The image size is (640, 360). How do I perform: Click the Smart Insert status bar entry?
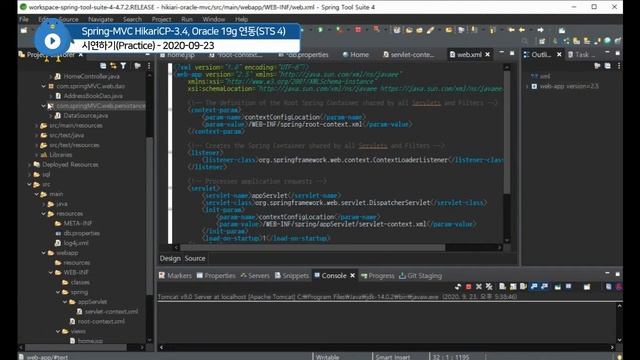[x=393, y=357]
